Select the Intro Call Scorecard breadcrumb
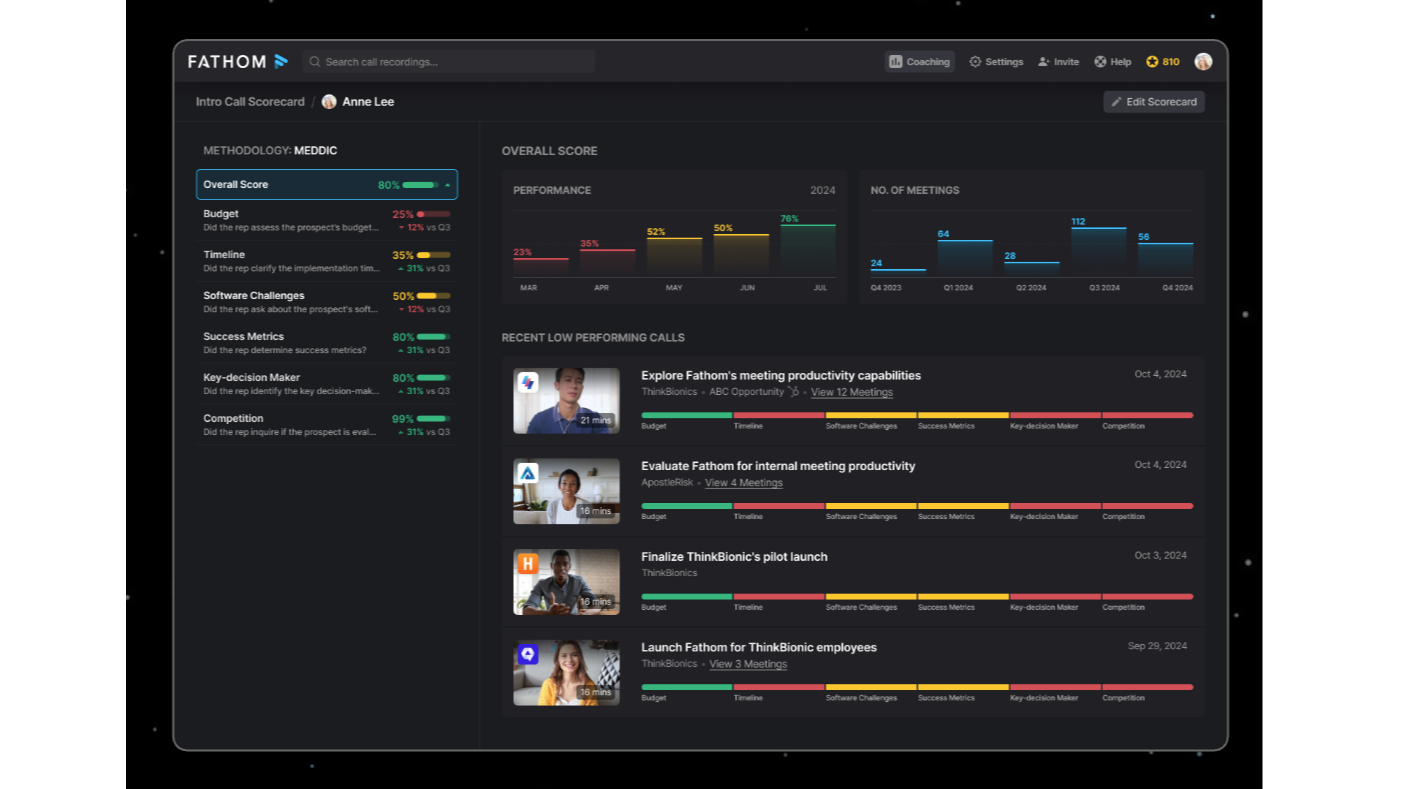Viewport: 1403px width, 789px height. [249, 101]
